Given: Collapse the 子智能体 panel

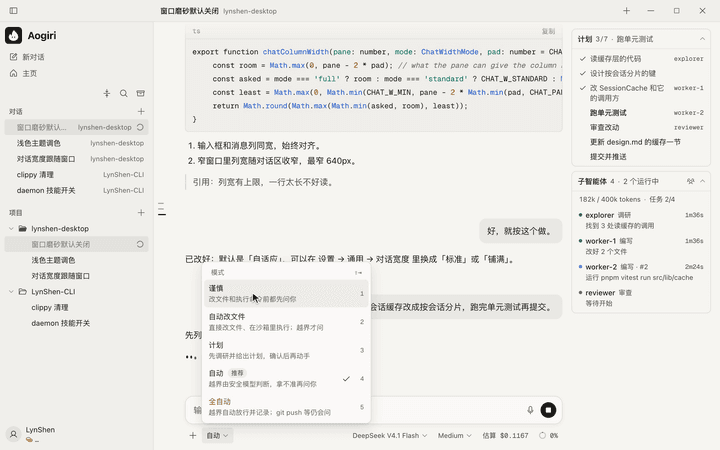Looking at the screenshot, I should pyautogui.click(x=702, y=181).
